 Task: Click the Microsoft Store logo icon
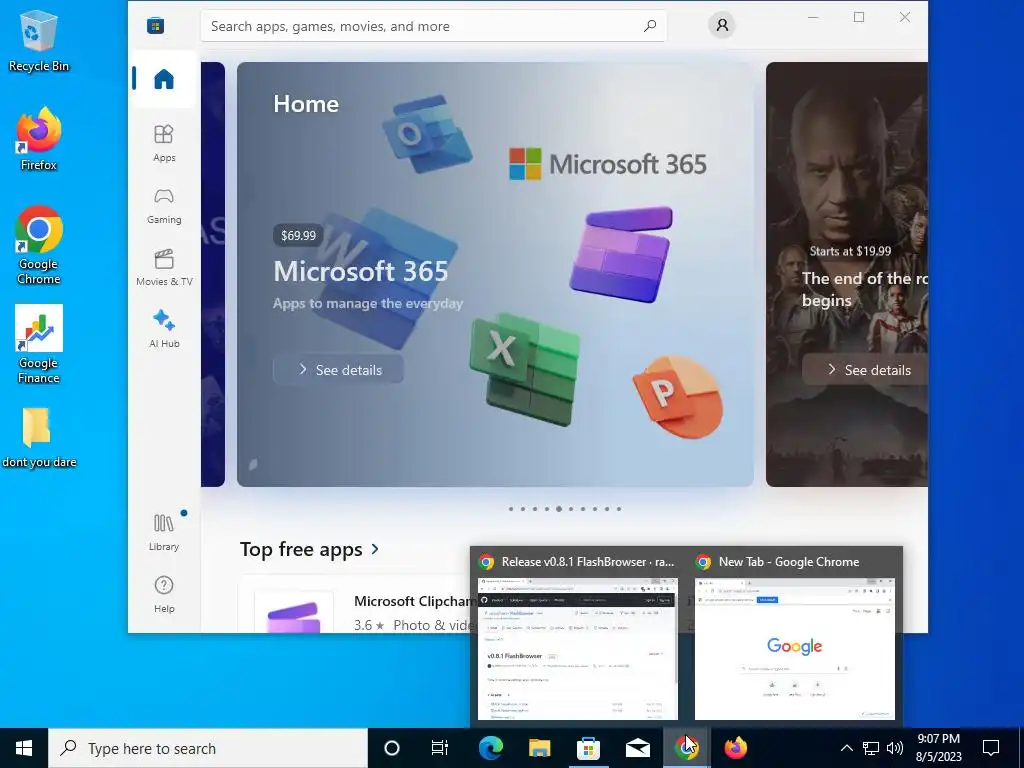[x=155, y=26]
